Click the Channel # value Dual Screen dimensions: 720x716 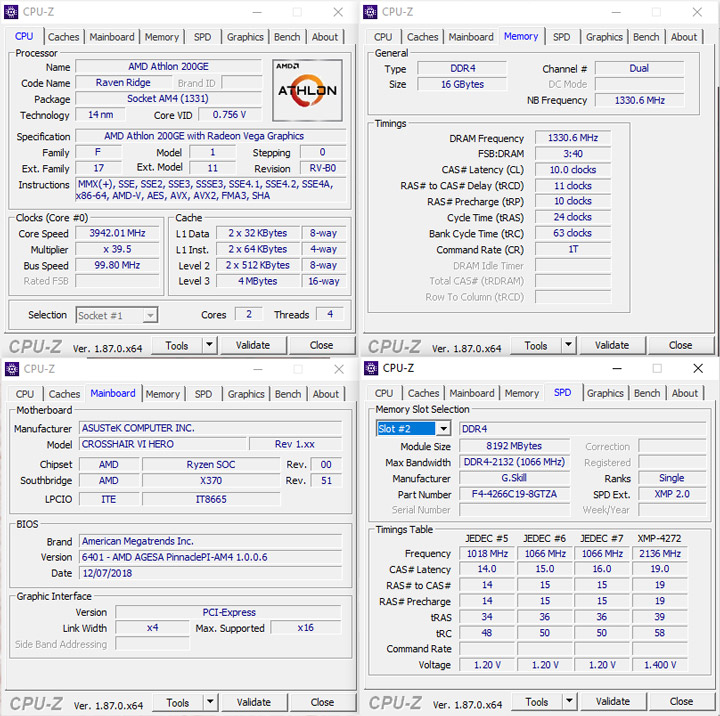[x=639, y=68]
